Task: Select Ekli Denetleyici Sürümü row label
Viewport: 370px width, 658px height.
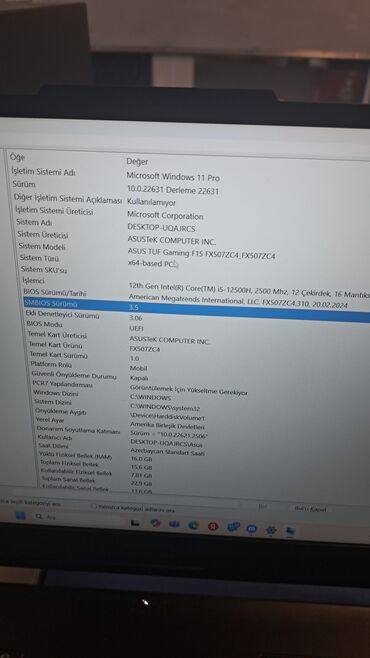Action: point(63,314)
